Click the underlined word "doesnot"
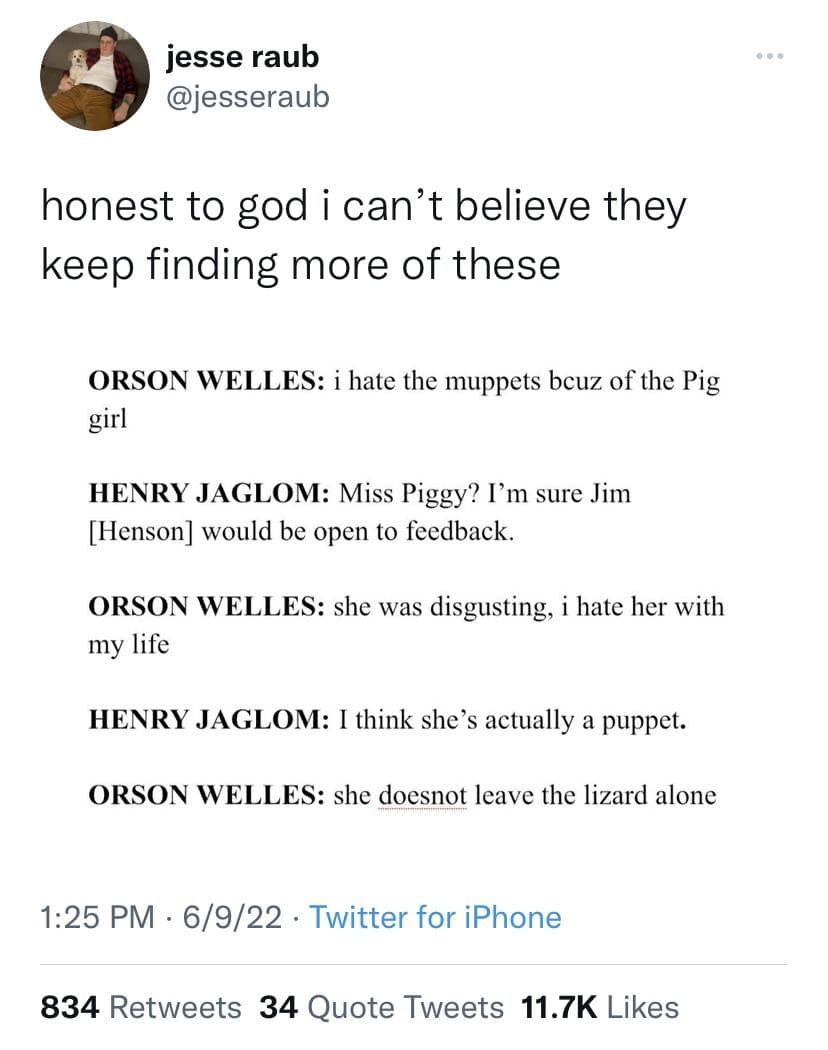 (423, 796)
